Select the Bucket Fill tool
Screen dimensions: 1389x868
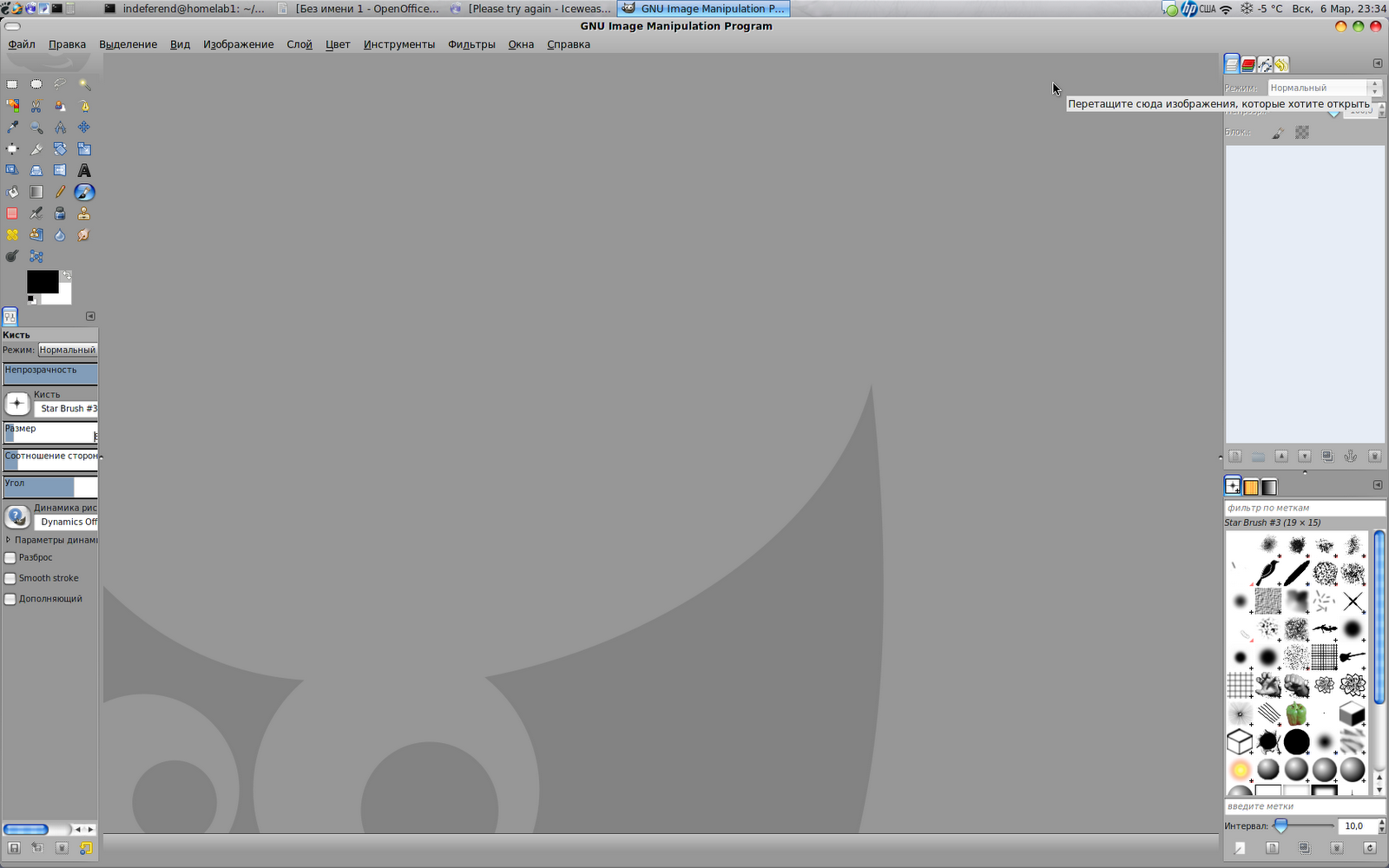pos(12,192)
